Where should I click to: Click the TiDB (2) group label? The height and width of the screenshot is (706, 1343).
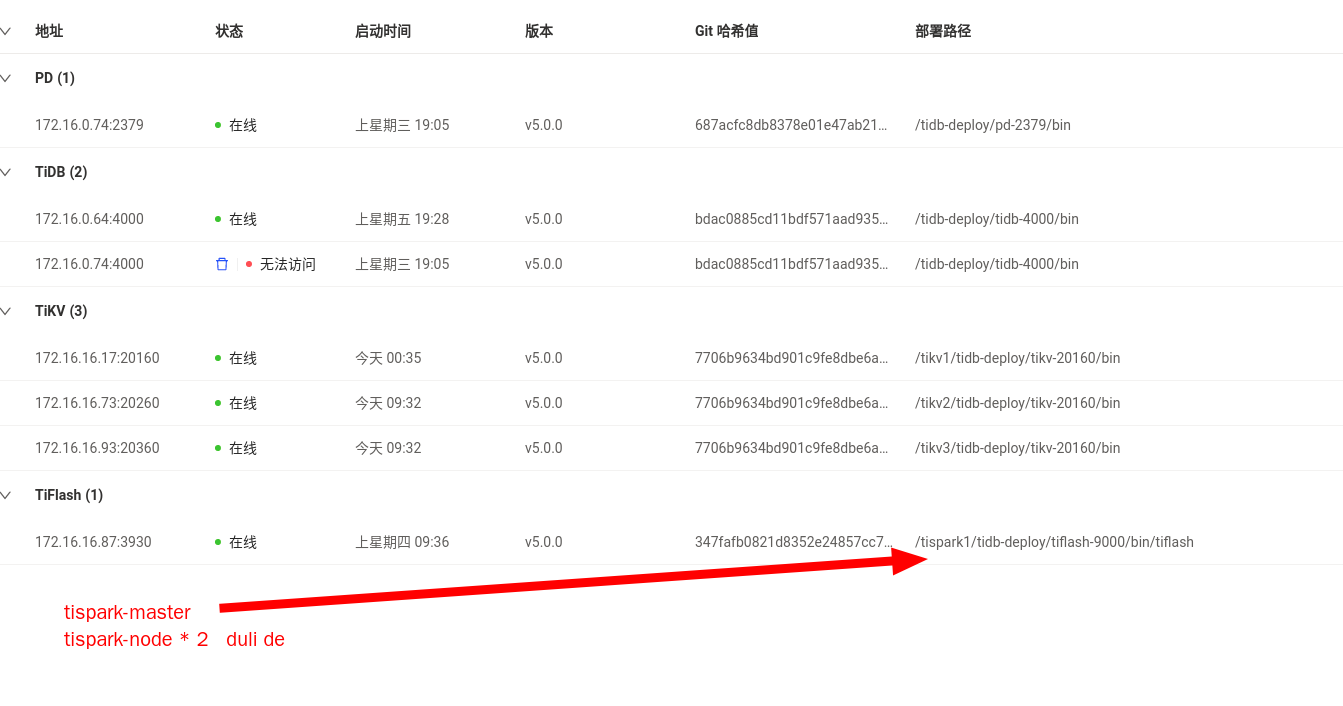[61, 172]
